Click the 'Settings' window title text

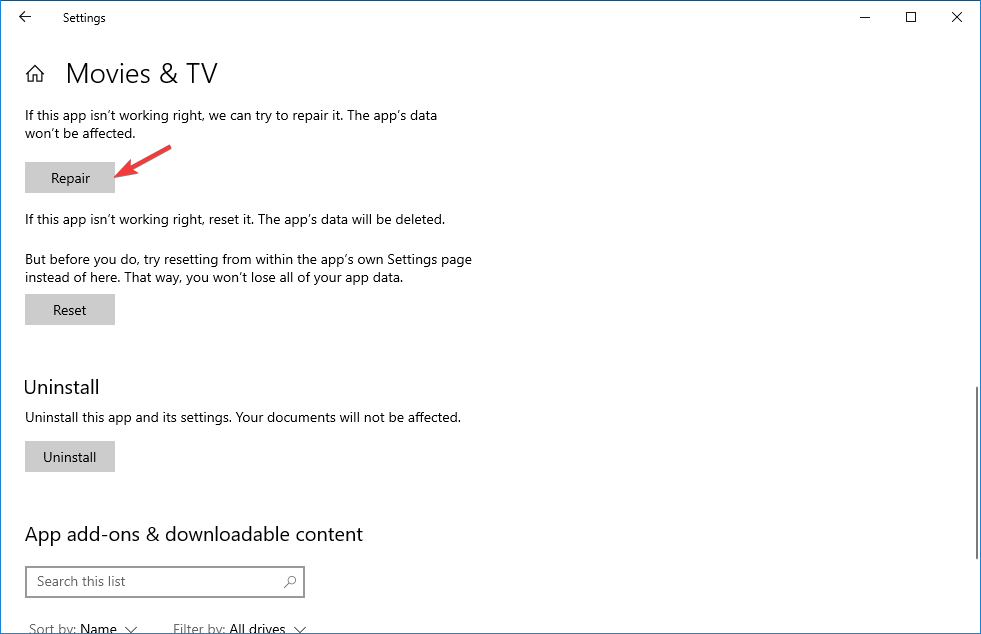(84, 18)
